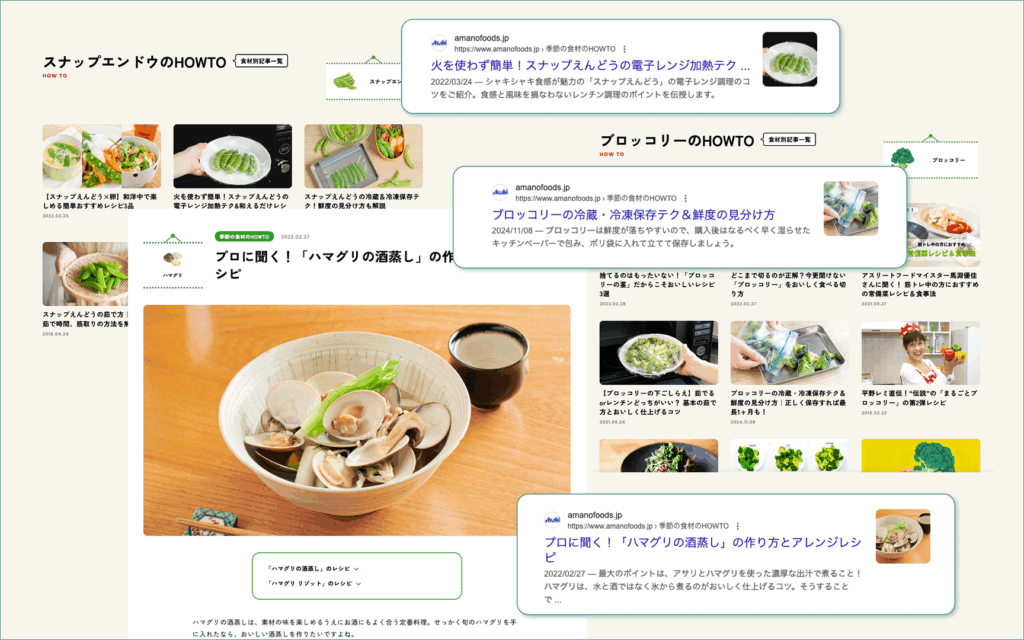The height and width of the screenshot is (640, 1024).
Task: Click the three-dot menu beside hamaguri result URL
Action: pos(737,526)
